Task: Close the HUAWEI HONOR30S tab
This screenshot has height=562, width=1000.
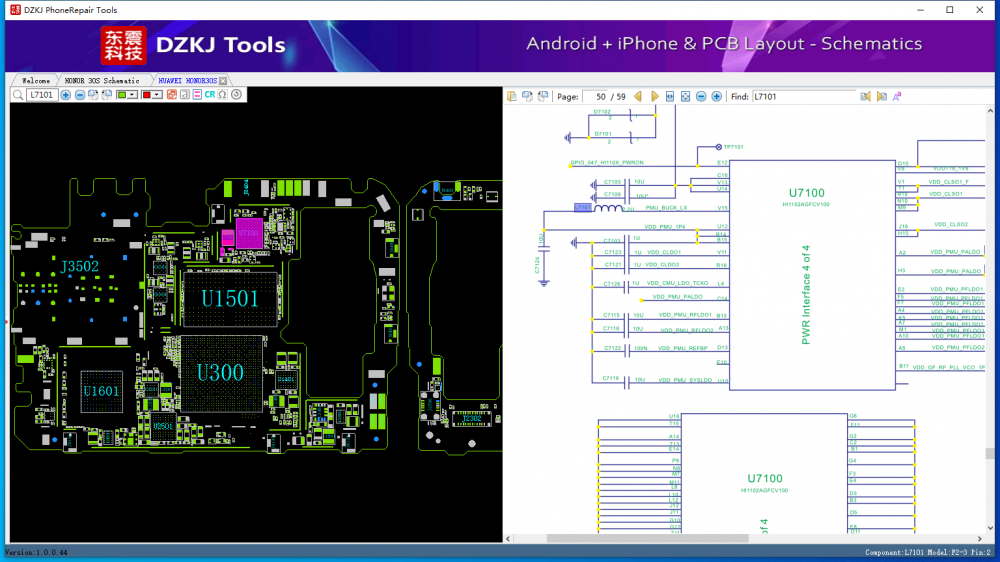Action: point(223,81)
